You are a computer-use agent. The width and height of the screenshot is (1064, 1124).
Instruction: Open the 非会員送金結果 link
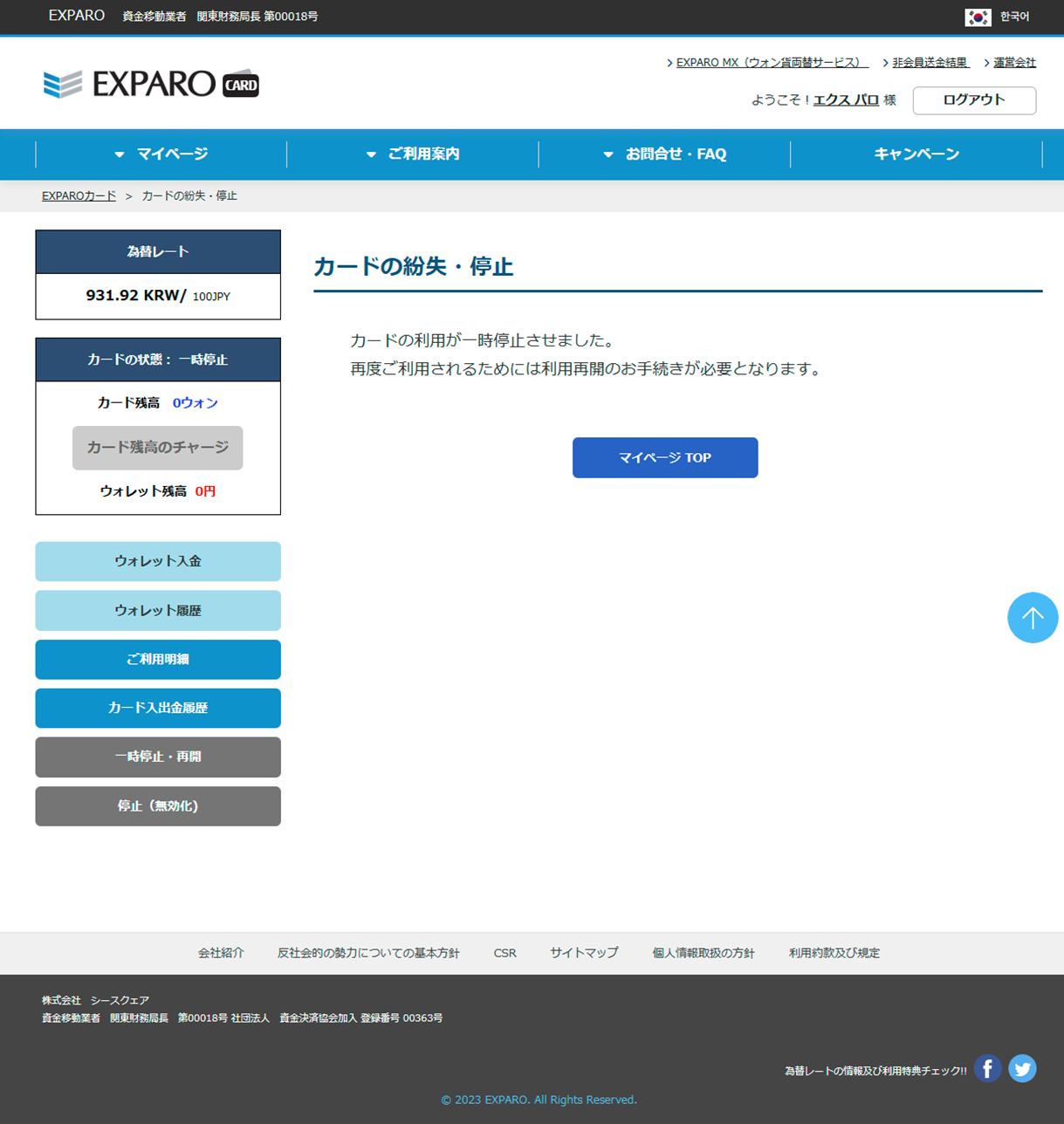[930, 63]
